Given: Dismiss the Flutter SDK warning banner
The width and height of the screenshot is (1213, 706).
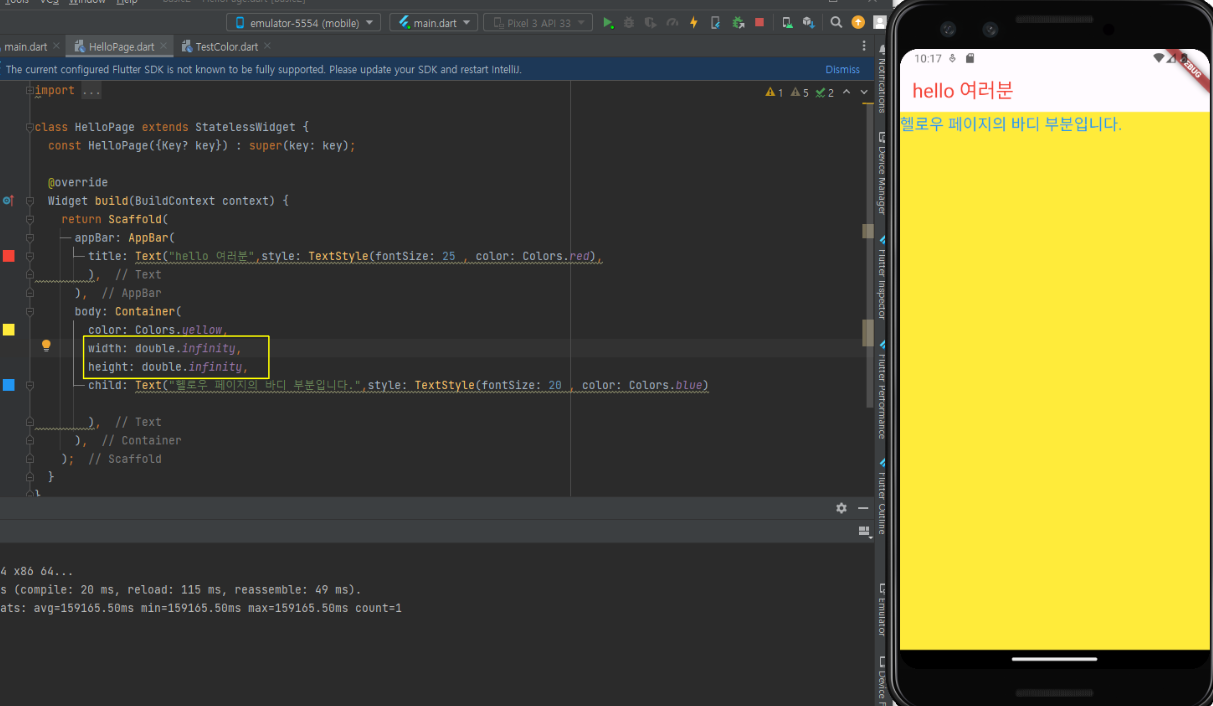Looking at the screenshot, I should click(x=842, y=70).
